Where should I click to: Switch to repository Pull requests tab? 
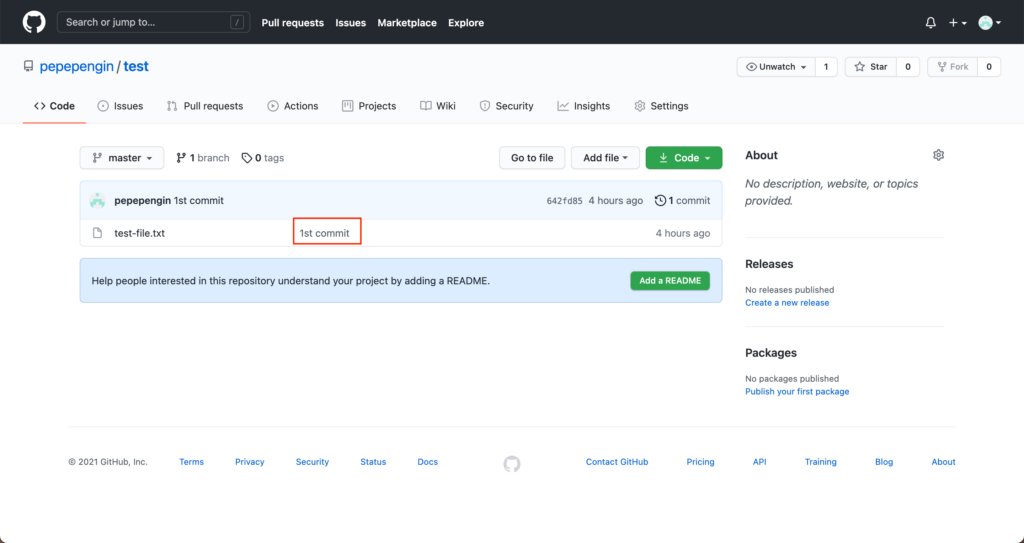205,106
